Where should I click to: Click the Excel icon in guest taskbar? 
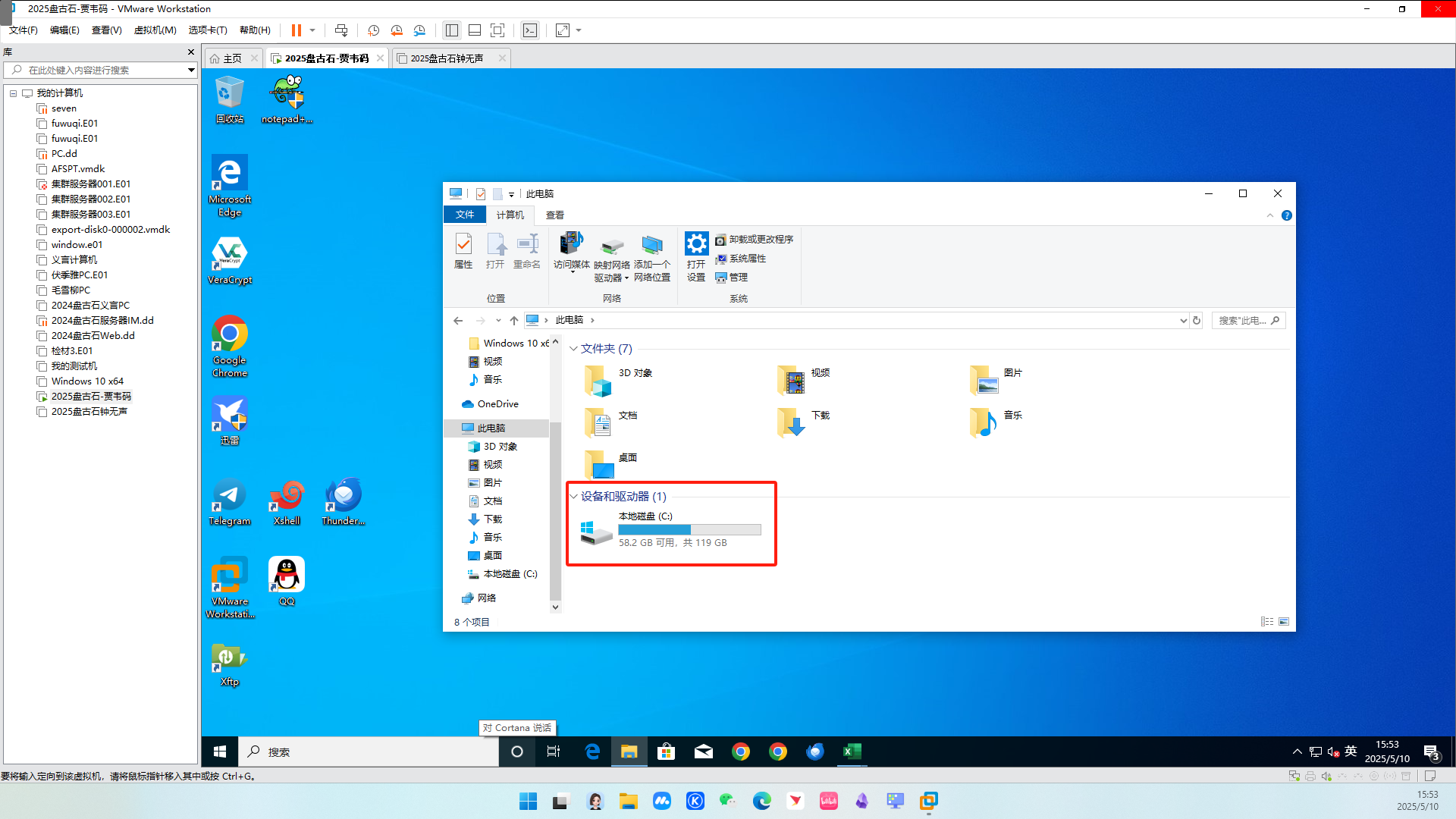coord(852,752)
